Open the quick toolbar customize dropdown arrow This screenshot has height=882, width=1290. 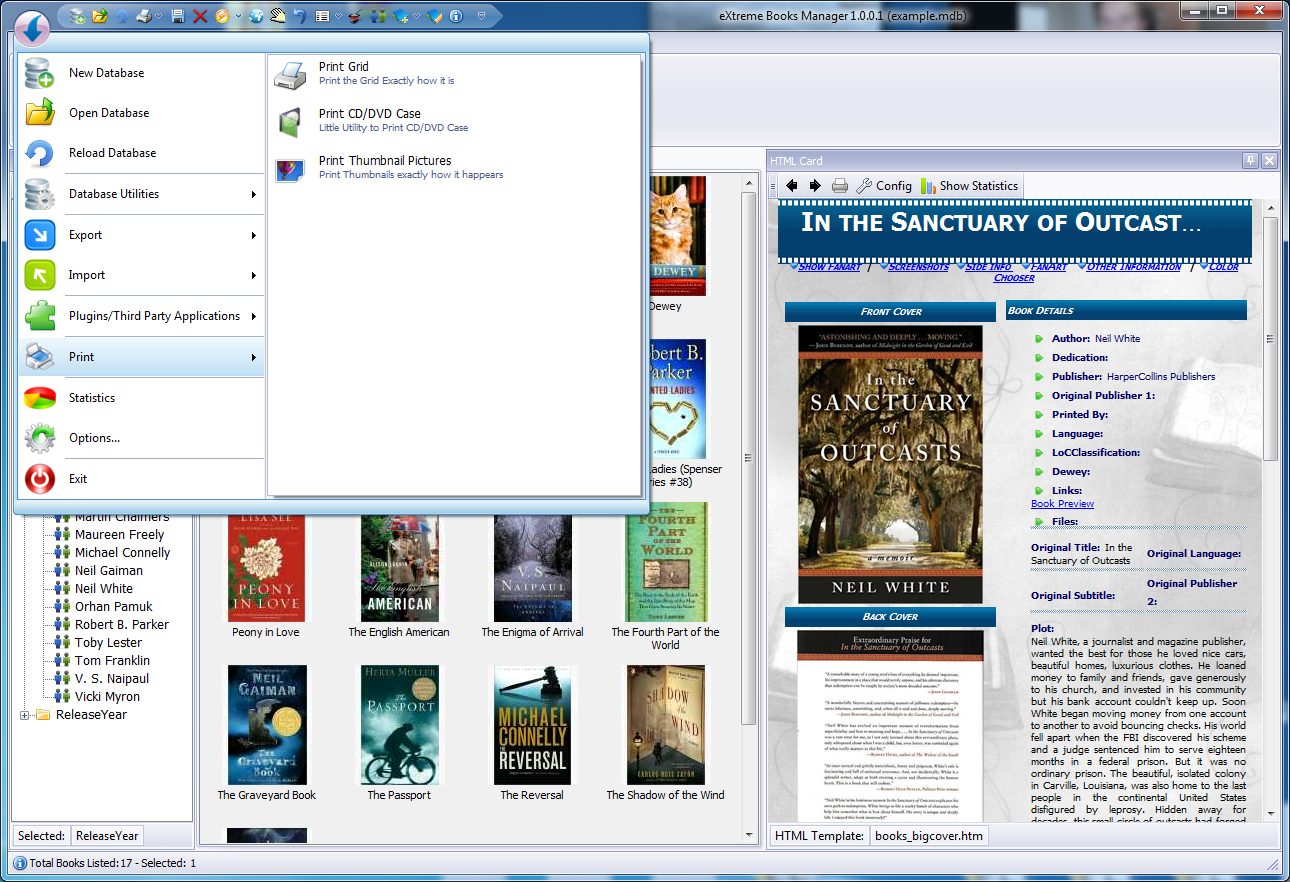pyautogui.click(x=481, y=16)
